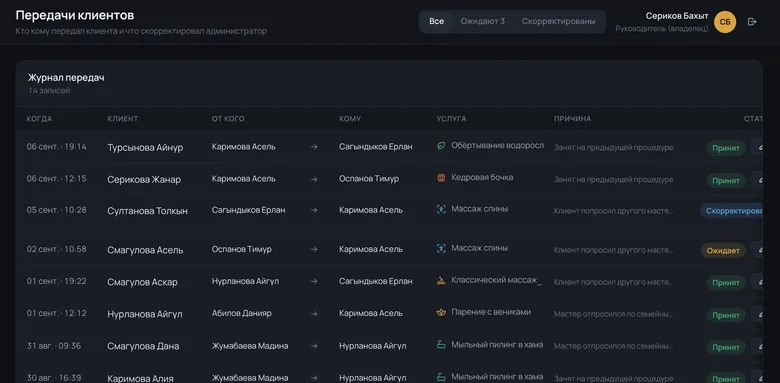Select client Серикова Жанар
The image size is (780, 383).
tap(144, 180)
